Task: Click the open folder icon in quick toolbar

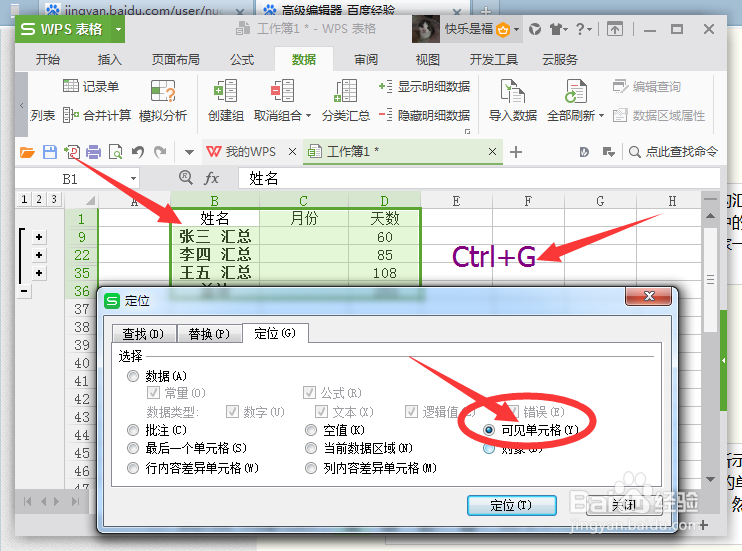Action: [27, 152]
